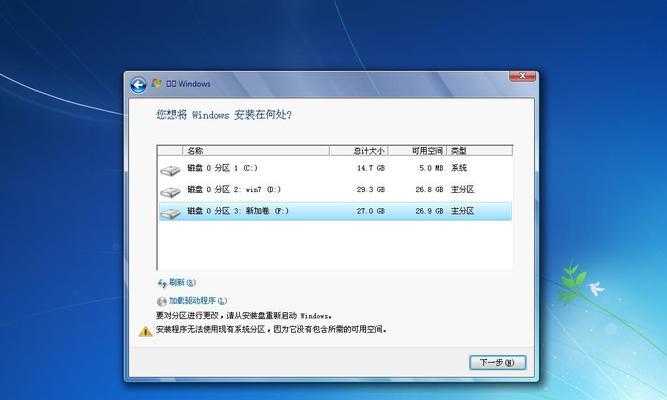Select row 磁盘 0 分区 3: 新加卷 (F:)
This screenshot has width=667, height=400.
pos(335,211)
